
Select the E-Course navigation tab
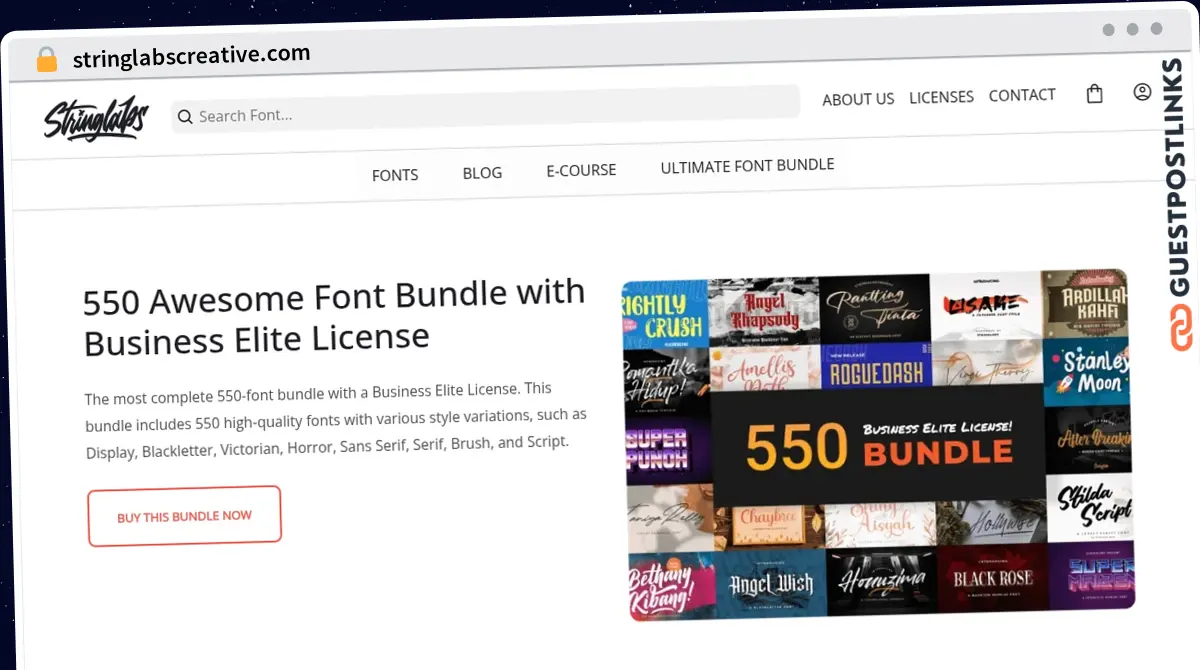581,170
